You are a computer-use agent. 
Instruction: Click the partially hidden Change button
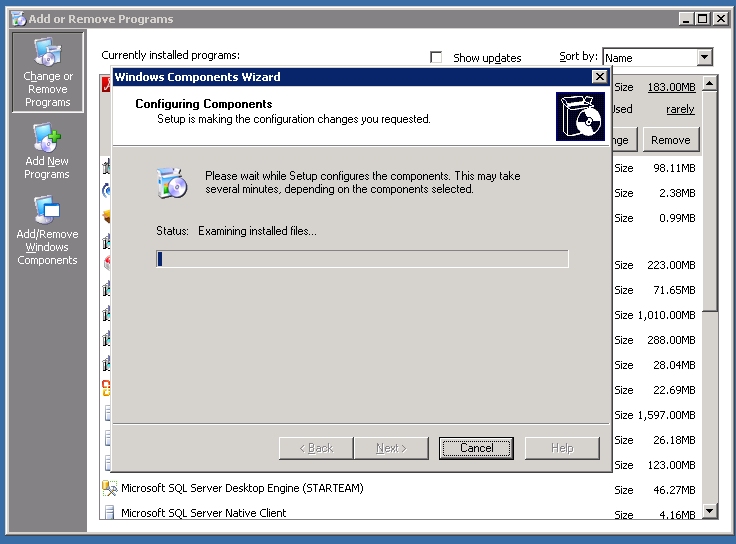[624, 140]
